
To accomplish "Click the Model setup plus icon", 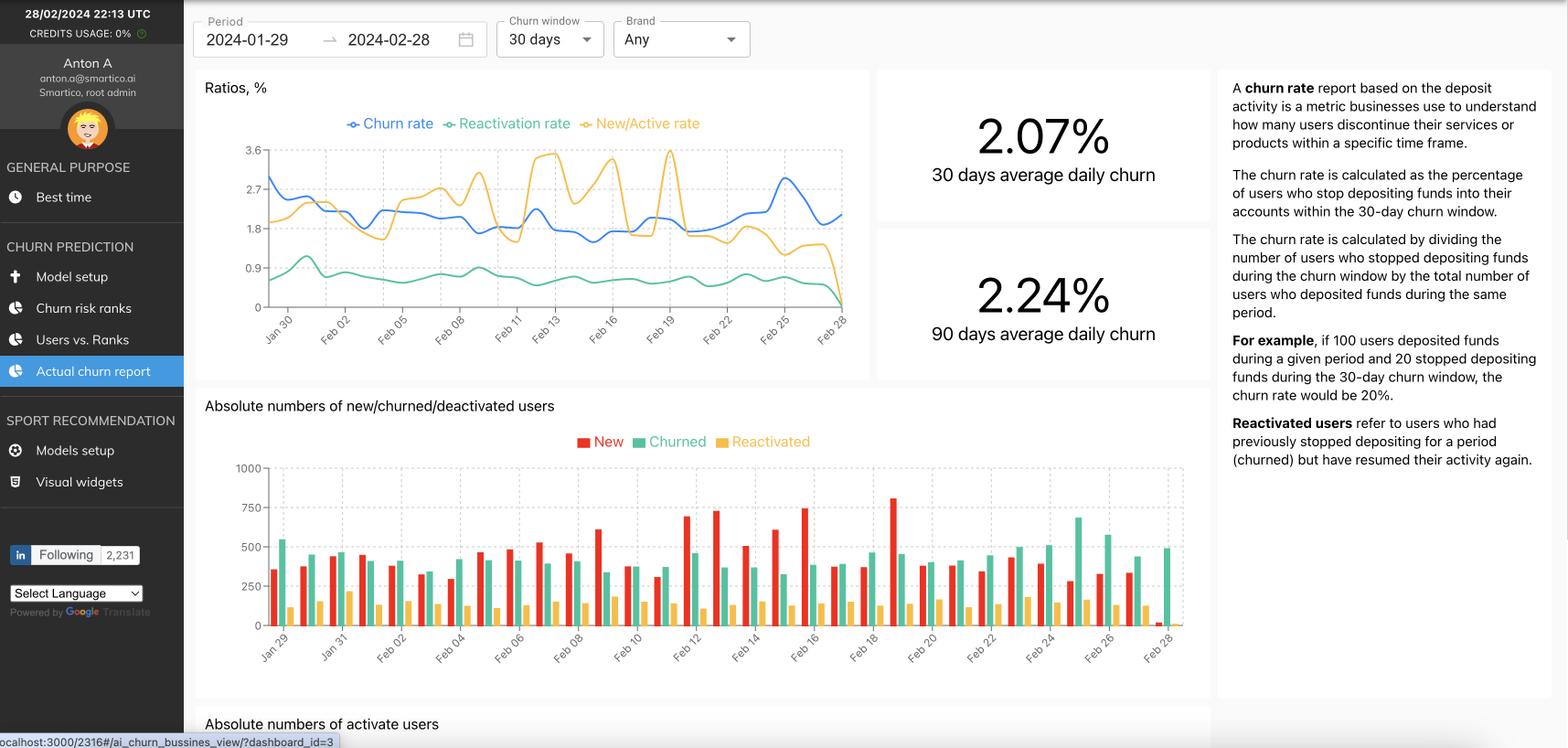I will pyautogui.click(x=16, y=277).
